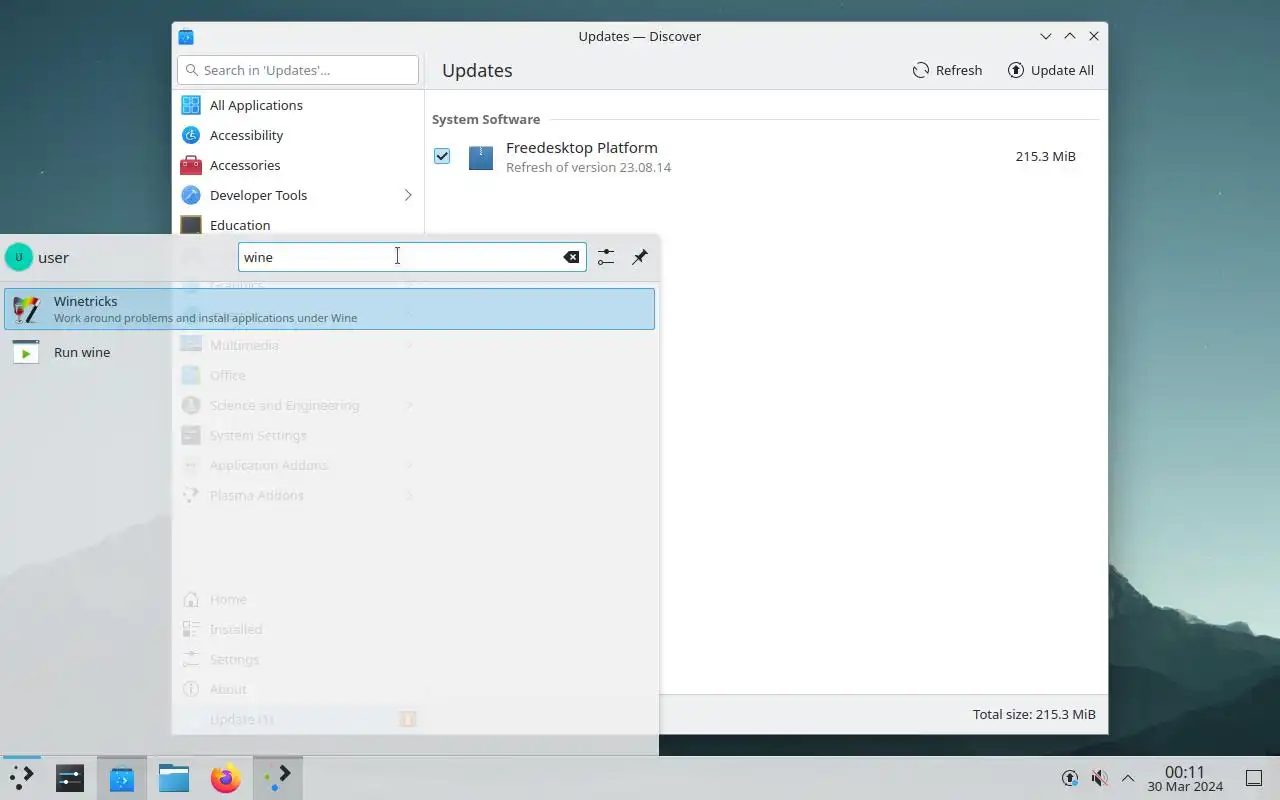Viewport: 1280px width, 800px height.
Task: Launch Winetricks from search results
Action: [329, 309]
